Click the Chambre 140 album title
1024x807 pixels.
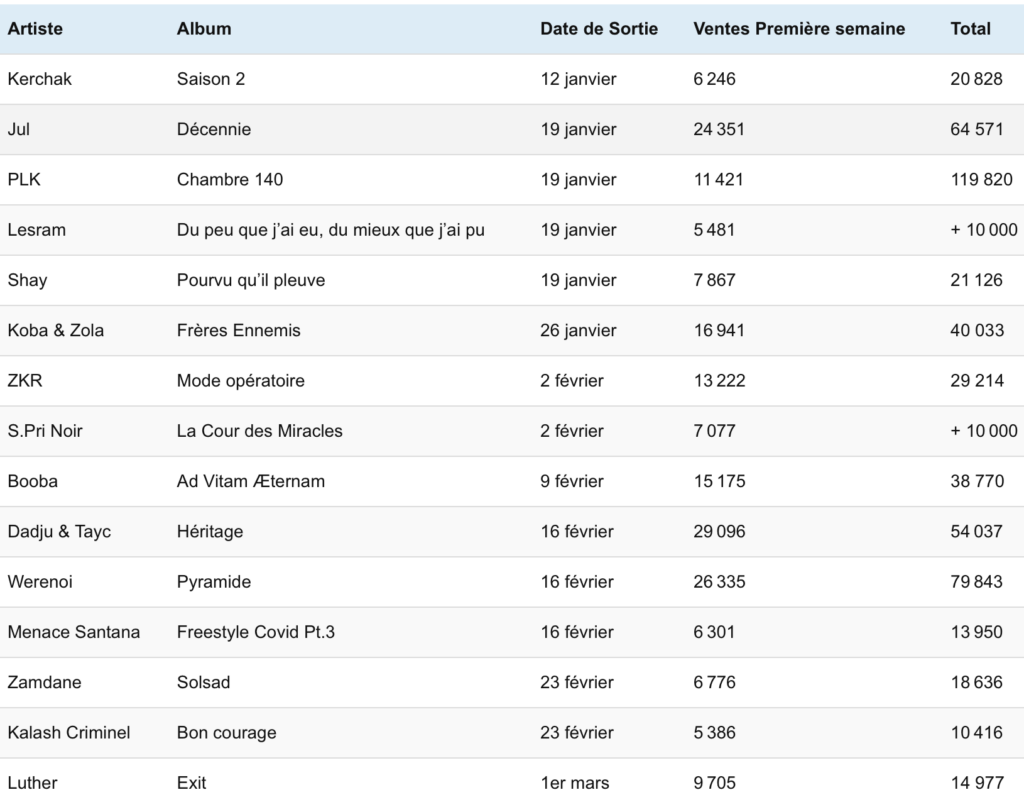pyautogui.click(x=230, y=180)
